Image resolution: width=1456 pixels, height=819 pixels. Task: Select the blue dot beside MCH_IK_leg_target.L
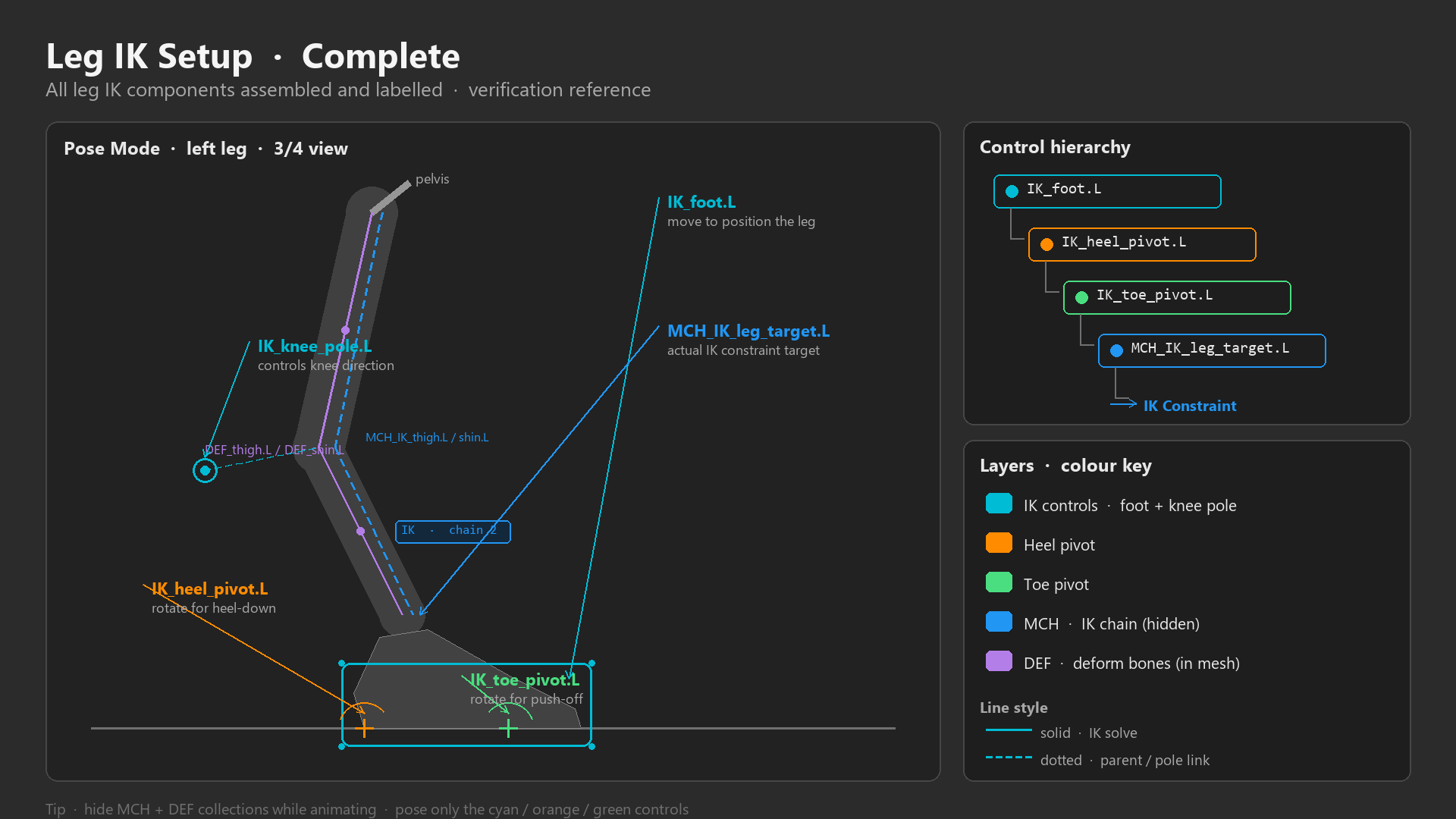click(x=1116, y=350)
